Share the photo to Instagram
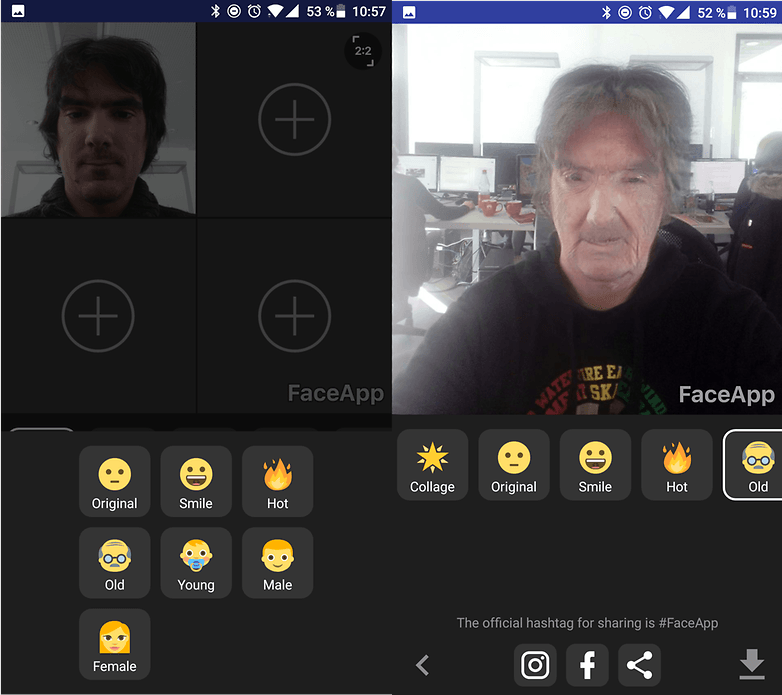The width and height of the screenshot is (782, 695). [535, 665]
